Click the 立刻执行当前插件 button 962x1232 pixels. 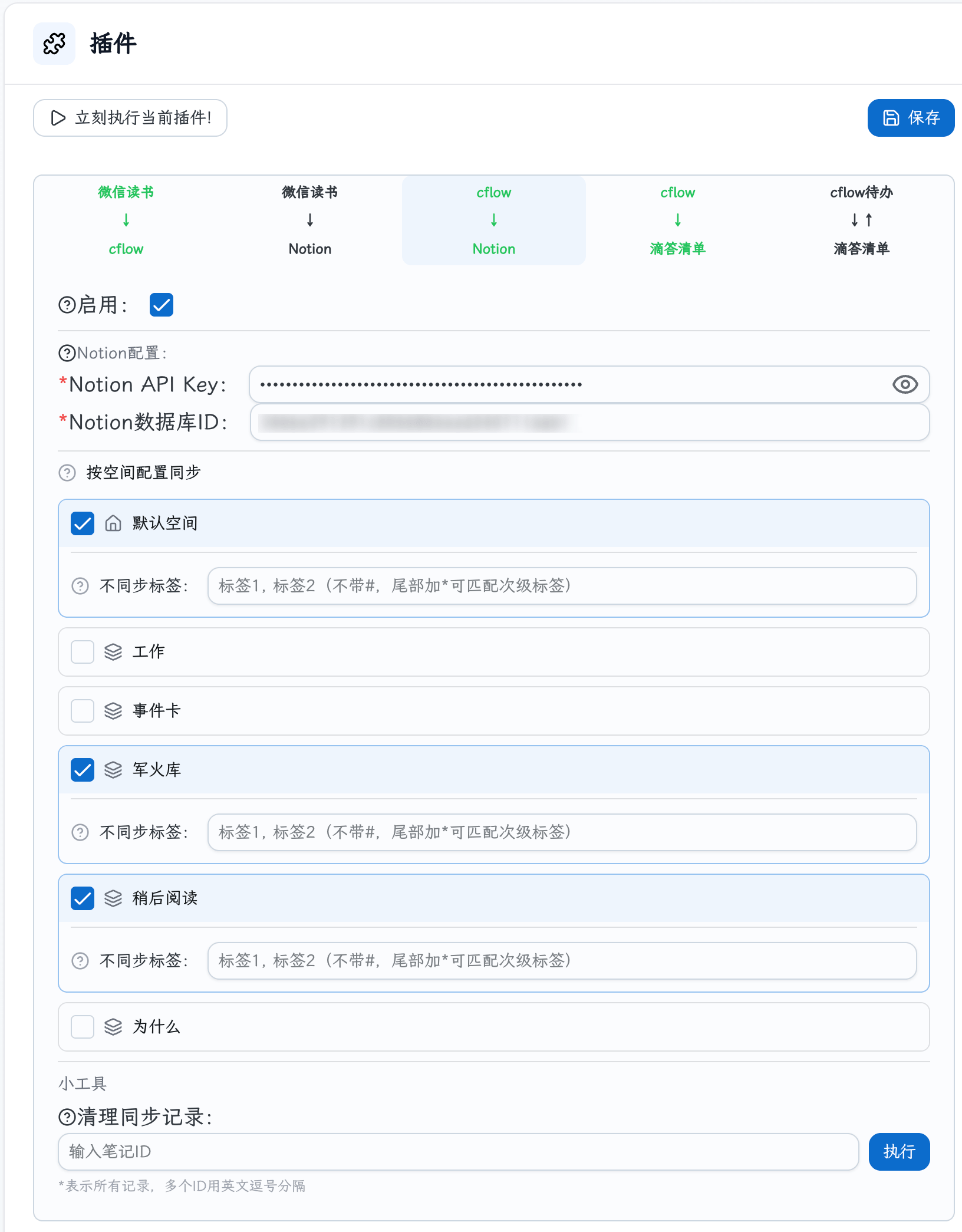pyautogui.click(x=130, y=118)
